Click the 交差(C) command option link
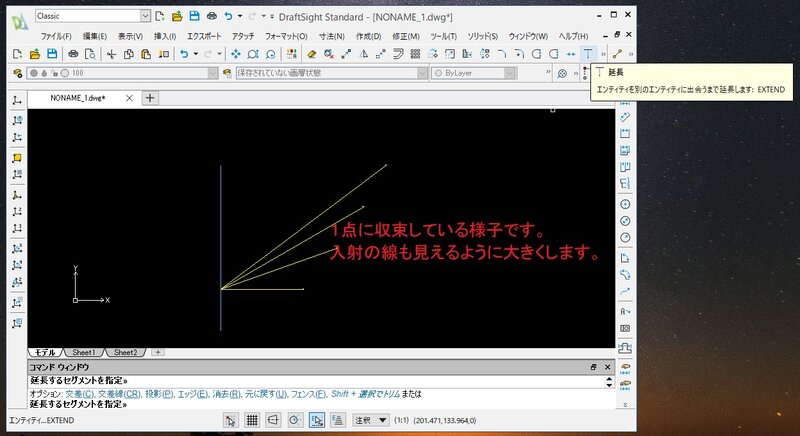The width and height of the screenshot is (800, 436). 80,394
